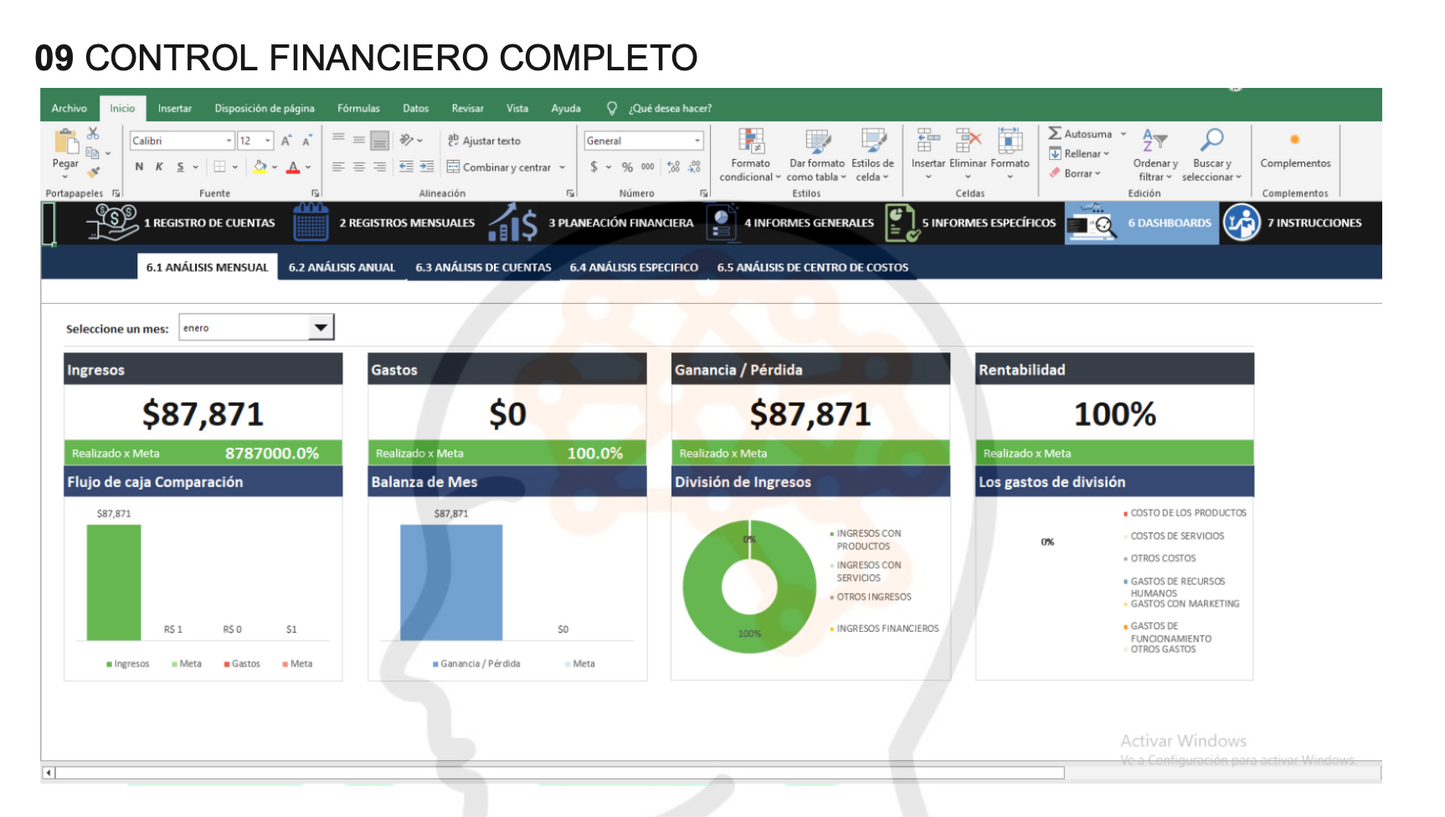Viewport: 1445px width, 817px height.
Task: Click the Copy icon in Portapapeles
Action: point(92,152)
